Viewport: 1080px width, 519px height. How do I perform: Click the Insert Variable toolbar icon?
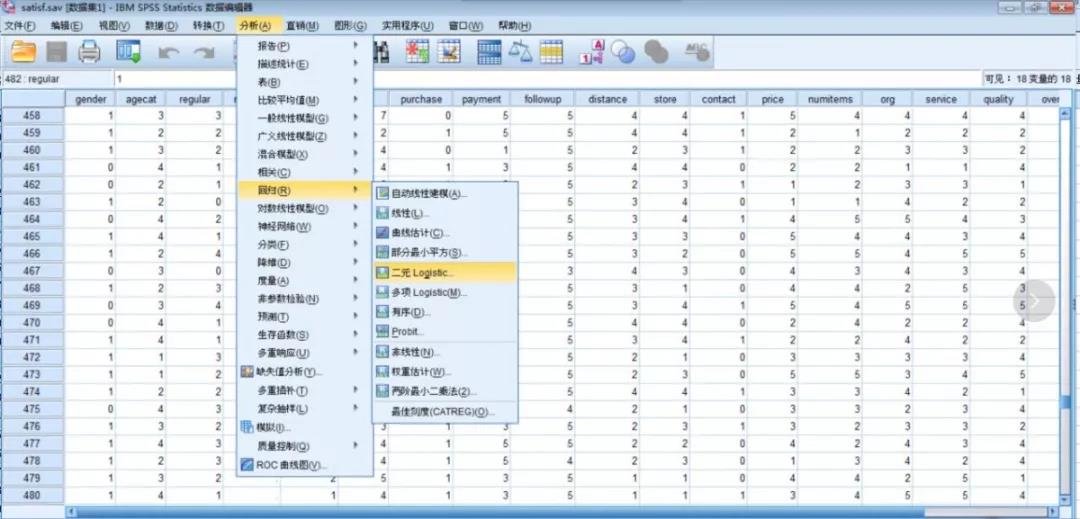click(450, 52)
